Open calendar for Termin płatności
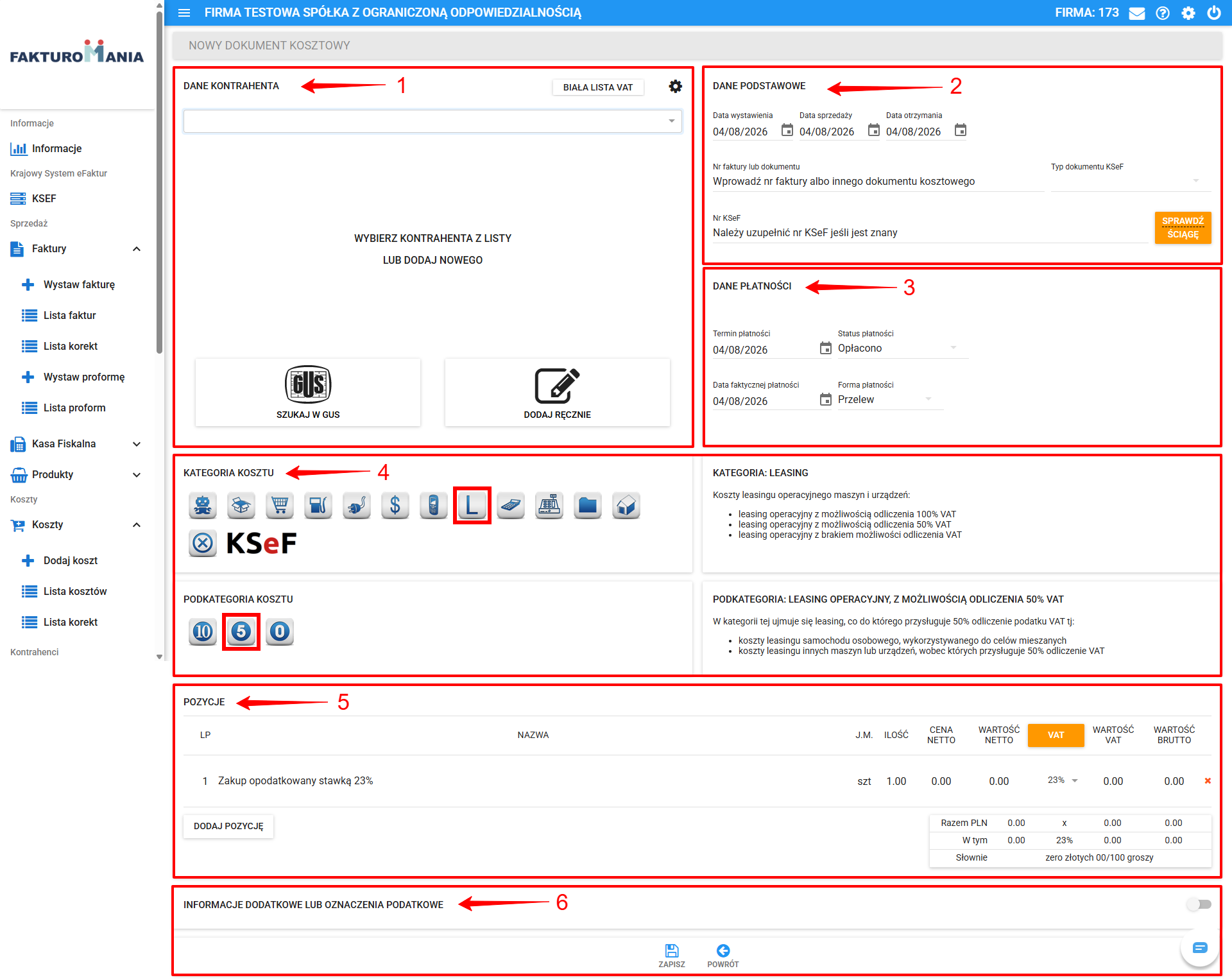Screen dimensions: 1232x980 (x=826, y=348)
